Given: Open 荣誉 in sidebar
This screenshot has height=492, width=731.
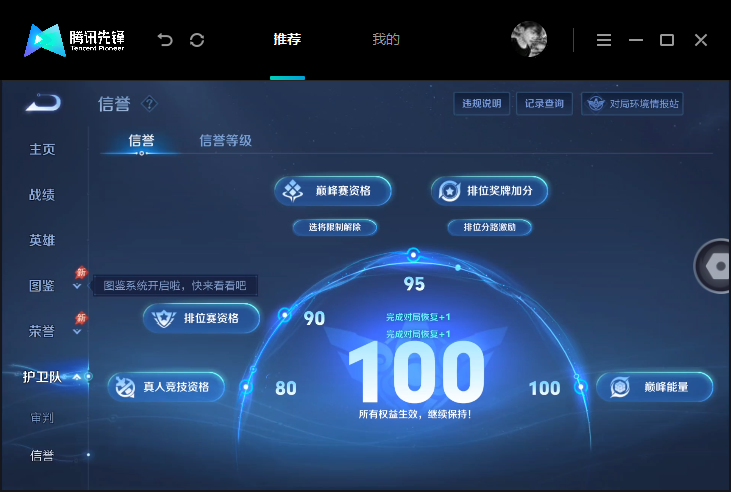Looking at the screenshot, I should click(42, 331).
